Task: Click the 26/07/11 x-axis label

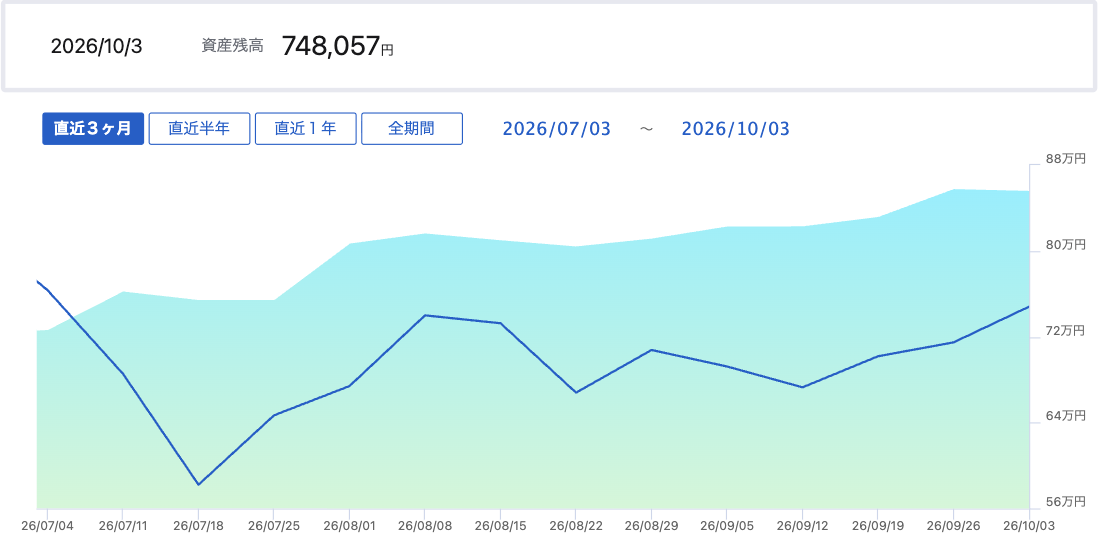Action: 123,525
